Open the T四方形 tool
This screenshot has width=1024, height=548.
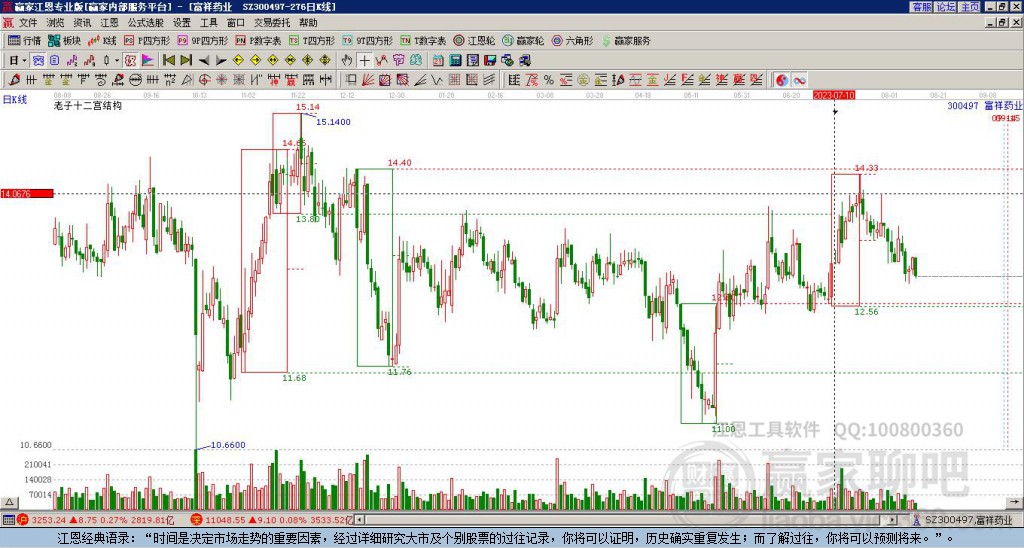click(312, 40)
